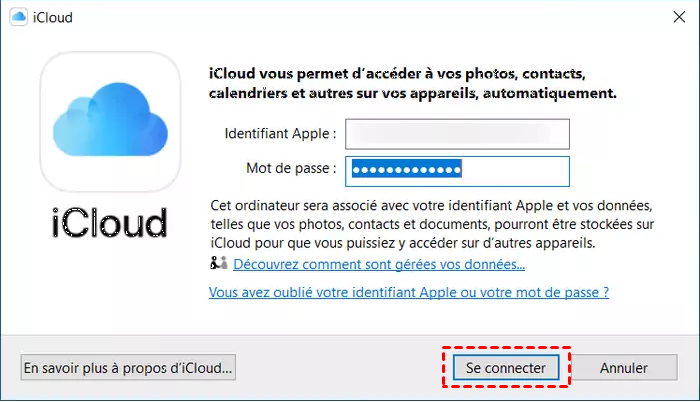Close the iCloud sign-in window
This screenshot has width=700, height=402.
(676, 17)
